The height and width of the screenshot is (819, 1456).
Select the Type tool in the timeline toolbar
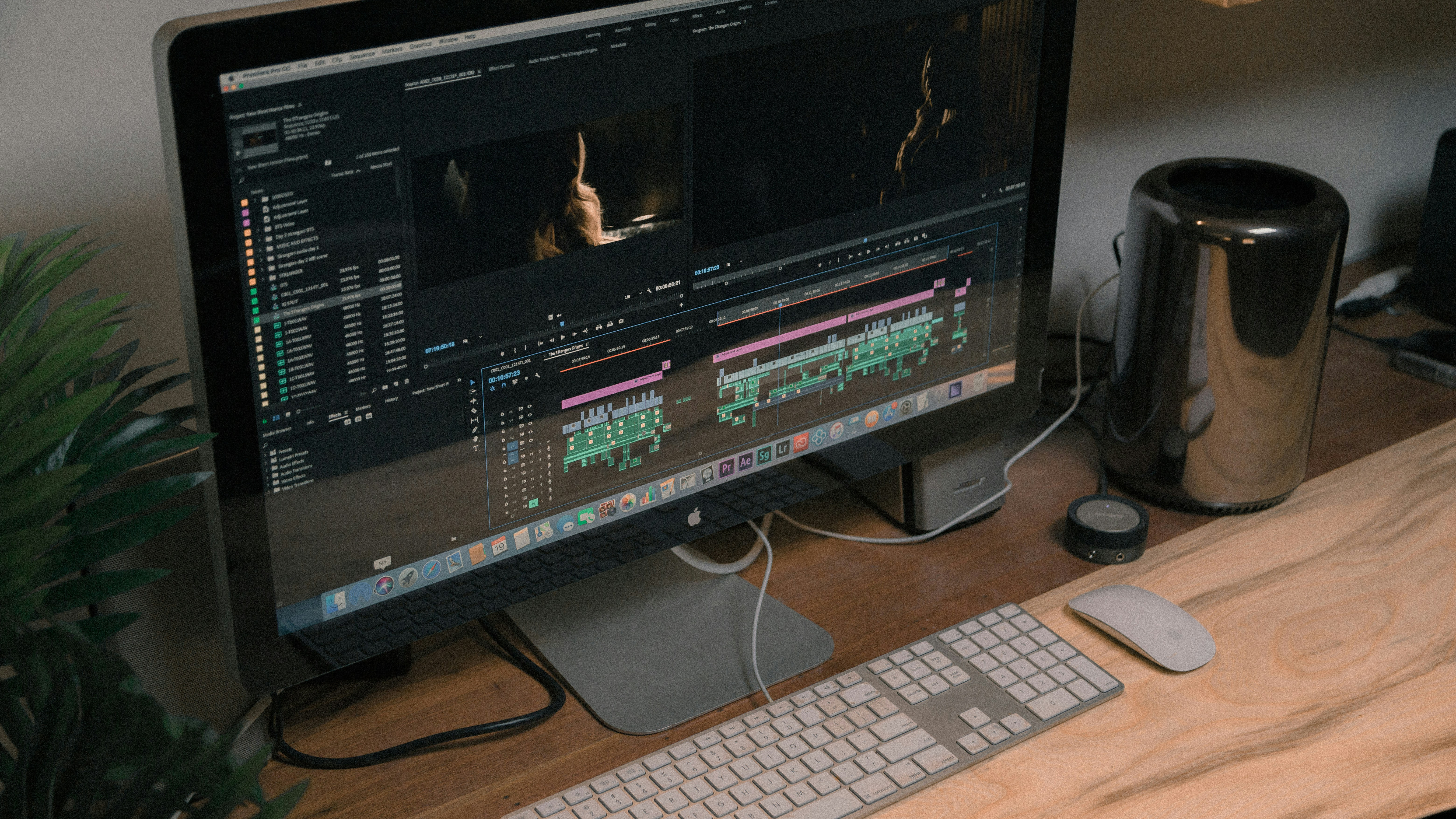click(476, 448)
